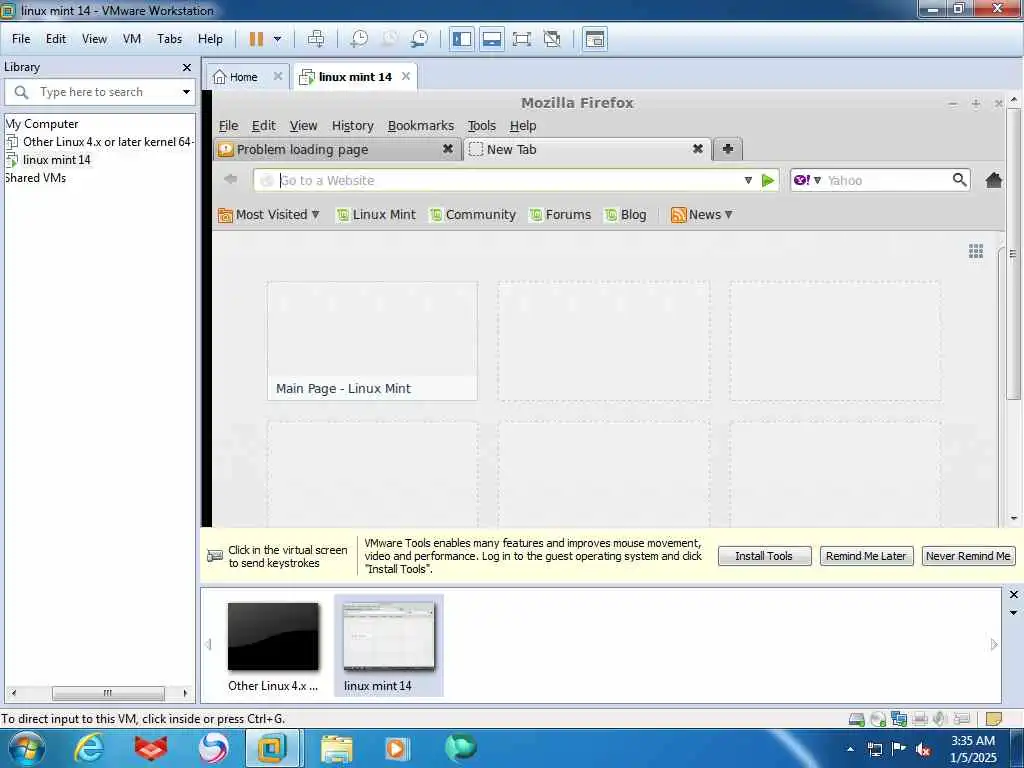Click the CD/DVD drive status icon
This screenshot has height=768, width=1024.
click(x=878, y=719)
